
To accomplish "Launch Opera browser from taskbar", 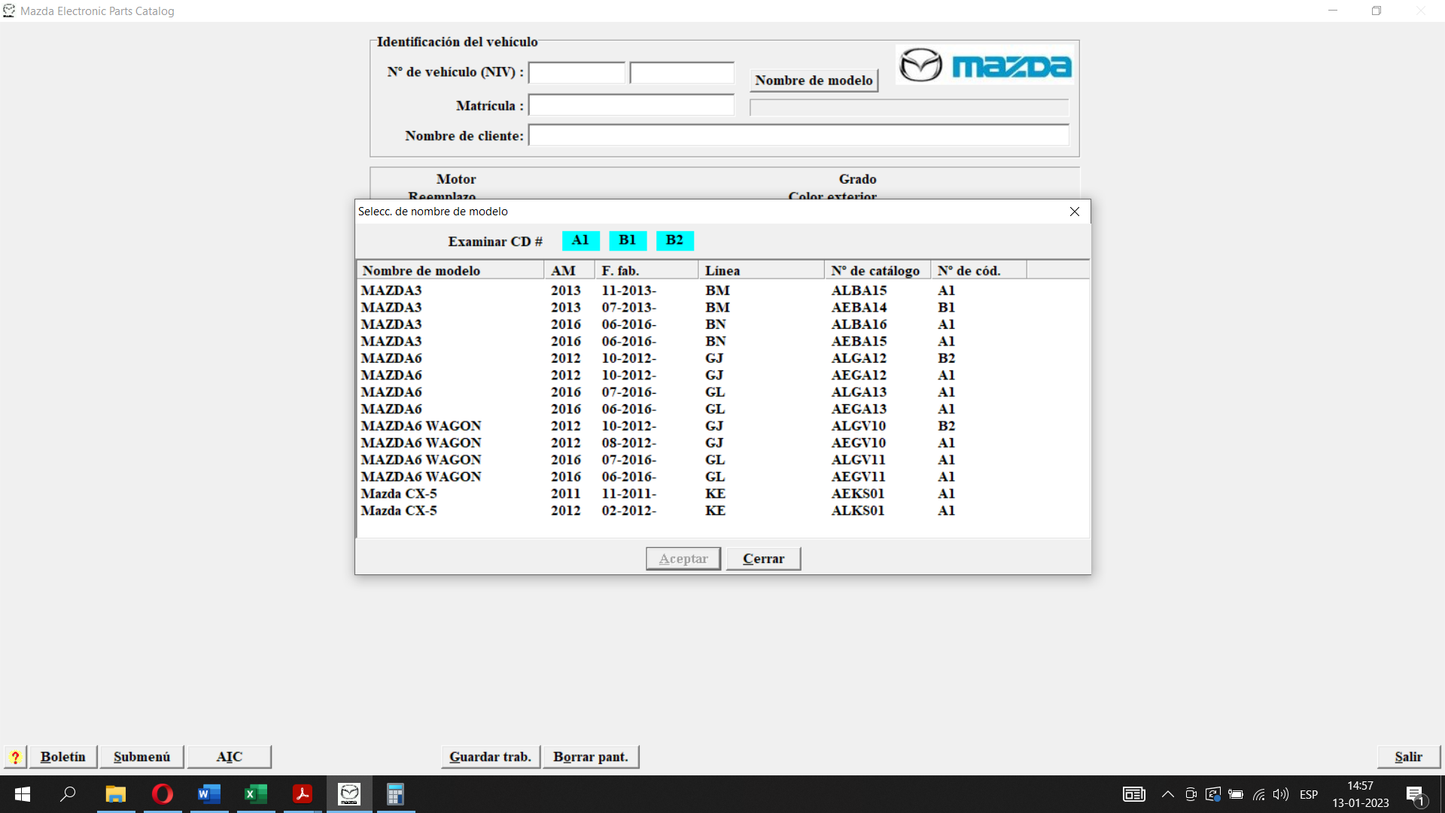I will 162,795.
